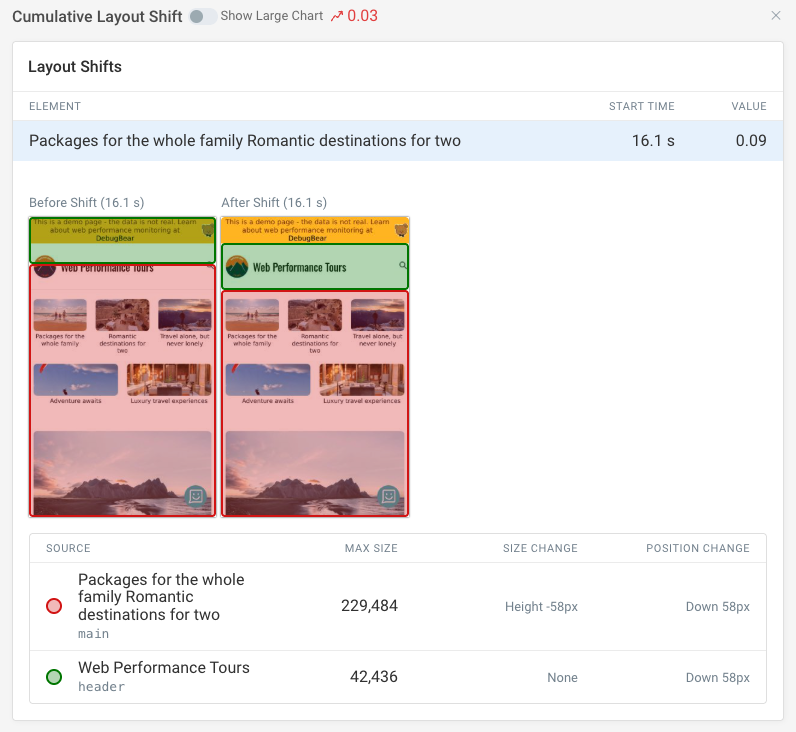Image resolution: width=796 pixels, height=732 pixels.
Task: Close the Cumulative Layout Shift panel
Action: [x=776, y=16]
